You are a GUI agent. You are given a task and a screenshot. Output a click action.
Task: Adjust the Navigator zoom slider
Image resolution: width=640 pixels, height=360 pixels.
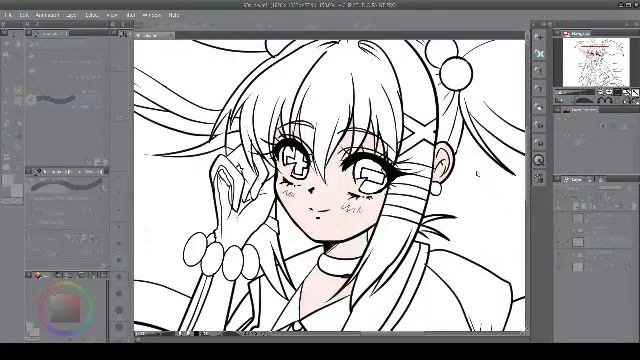(576, 92)
